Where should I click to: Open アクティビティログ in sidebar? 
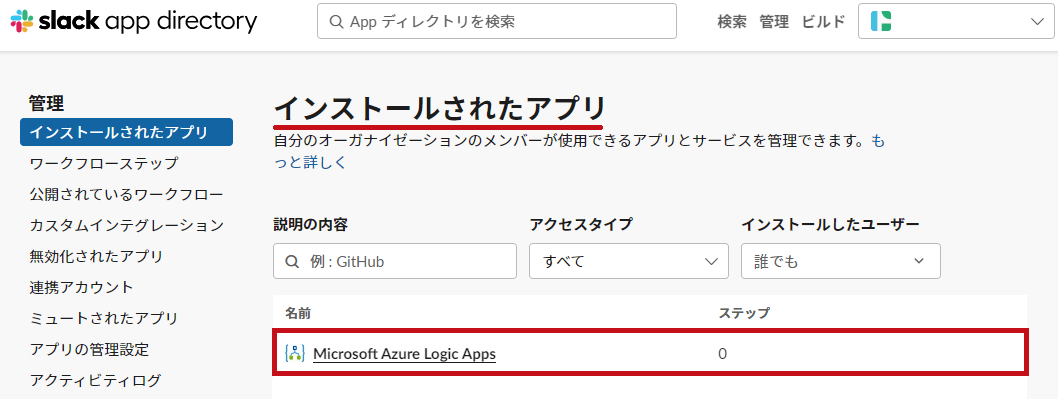click(x=95, y=380)
